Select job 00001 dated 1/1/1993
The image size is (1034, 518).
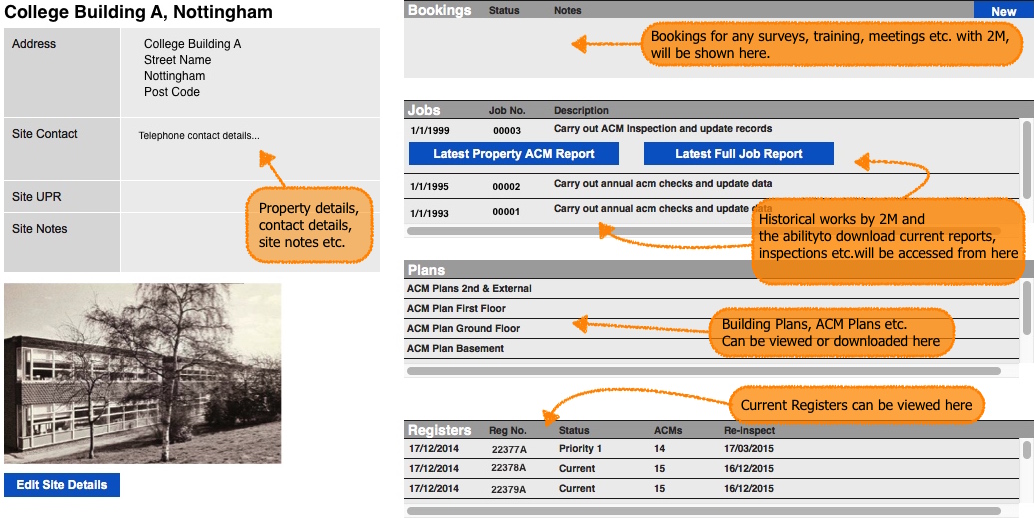tap(711, 211)
